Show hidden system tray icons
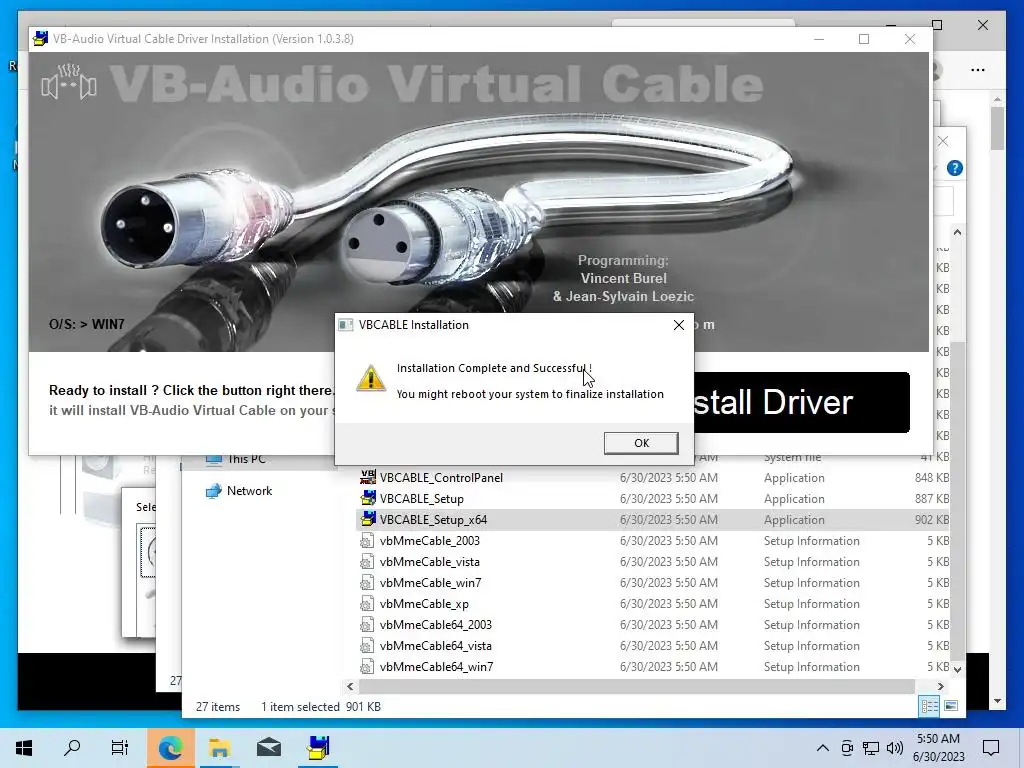The width and height of the screenshot is (1024, 768). 823,748
